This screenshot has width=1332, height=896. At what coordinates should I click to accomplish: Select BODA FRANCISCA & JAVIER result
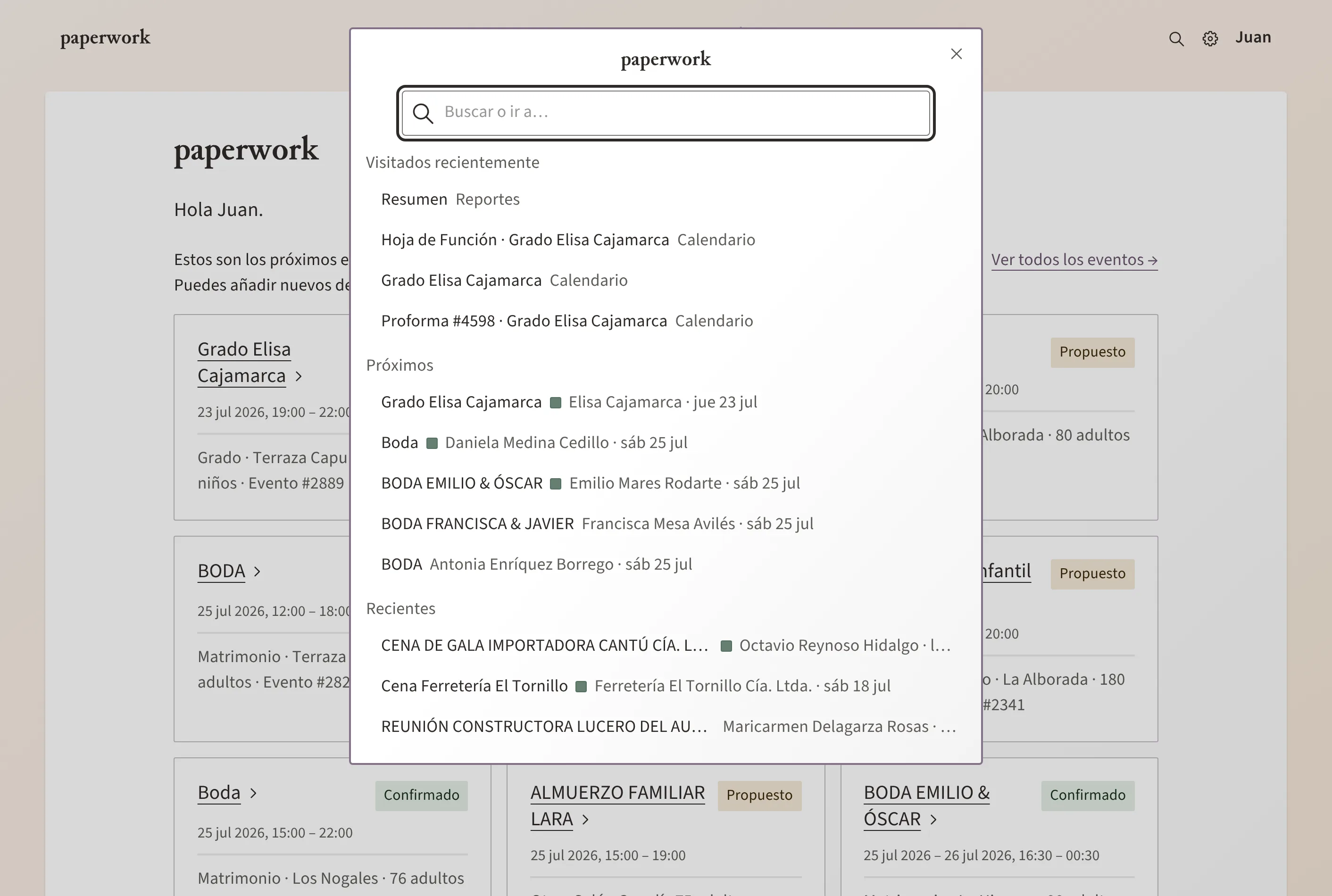point(666,524)
